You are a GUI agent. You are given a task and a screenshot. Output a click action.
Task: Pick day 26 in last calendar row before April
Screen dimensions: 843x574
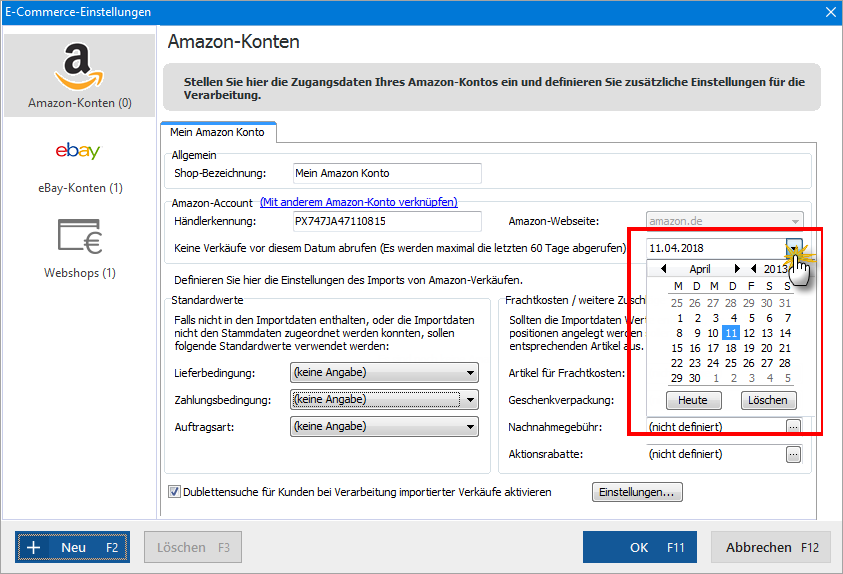695,303
